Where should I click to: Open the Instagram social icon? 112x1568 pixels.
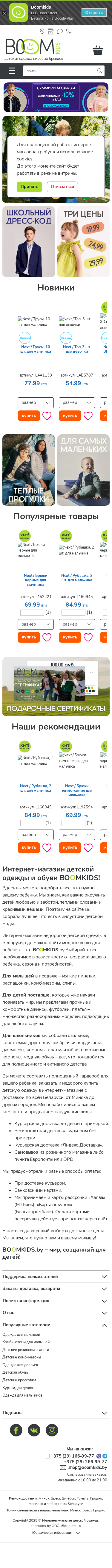53,1430
